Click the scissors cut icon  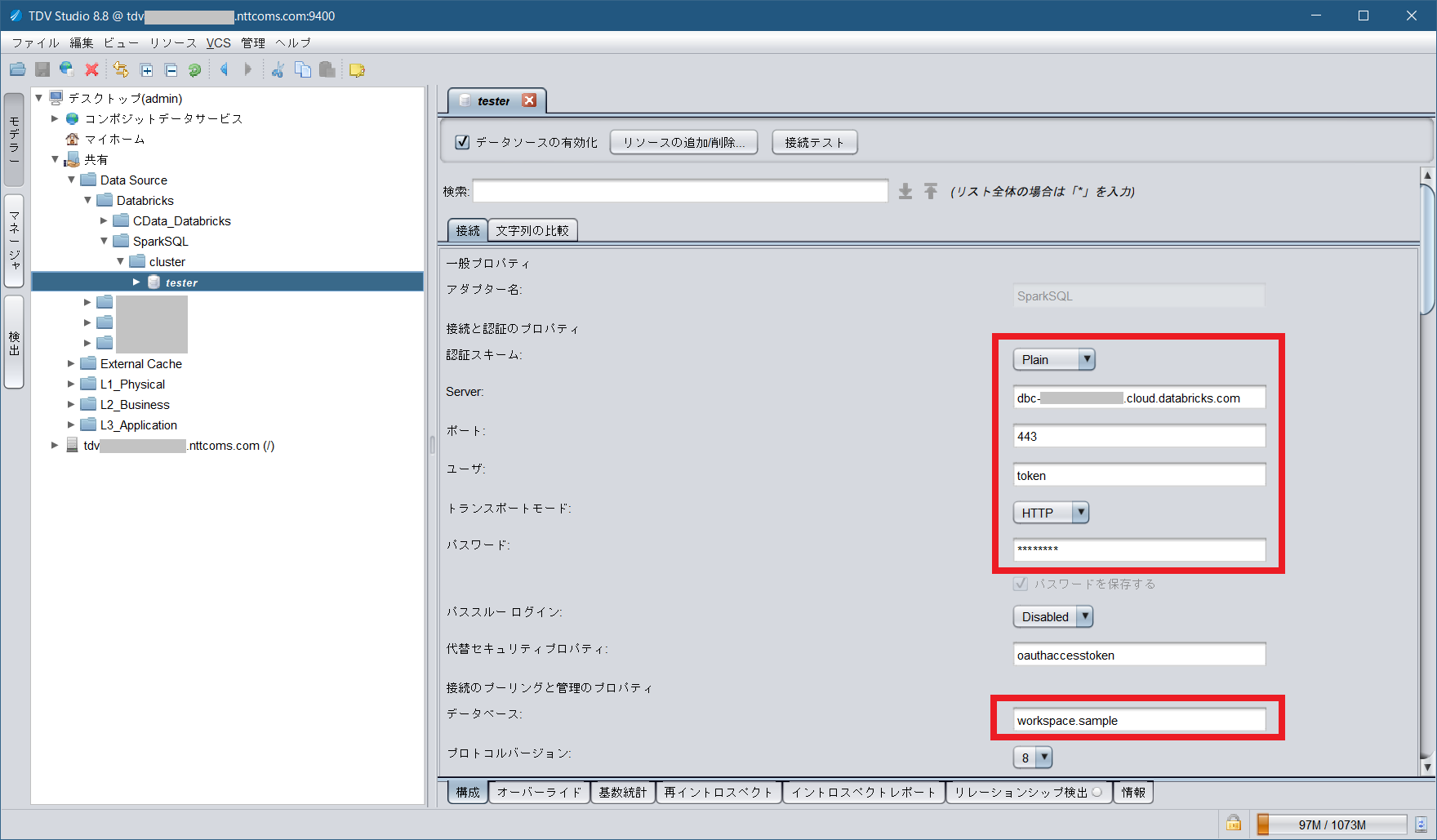[278, 70]
